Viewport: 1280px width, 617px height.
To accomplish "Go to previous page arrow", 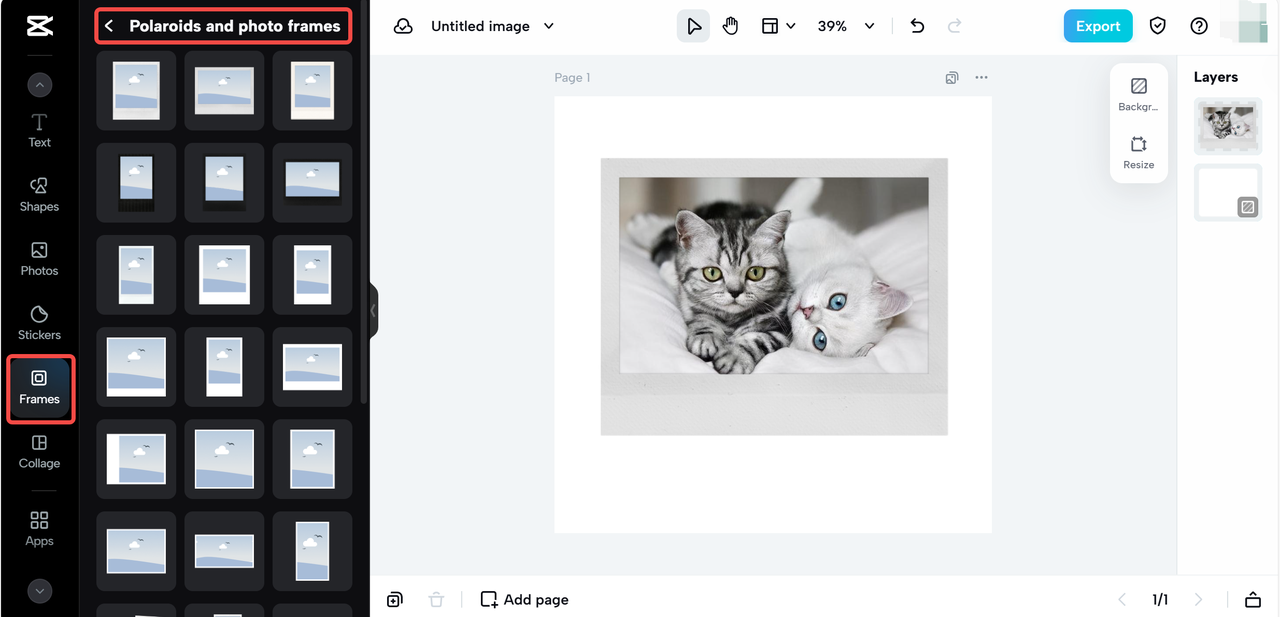I will click(x=1122, y=600).
